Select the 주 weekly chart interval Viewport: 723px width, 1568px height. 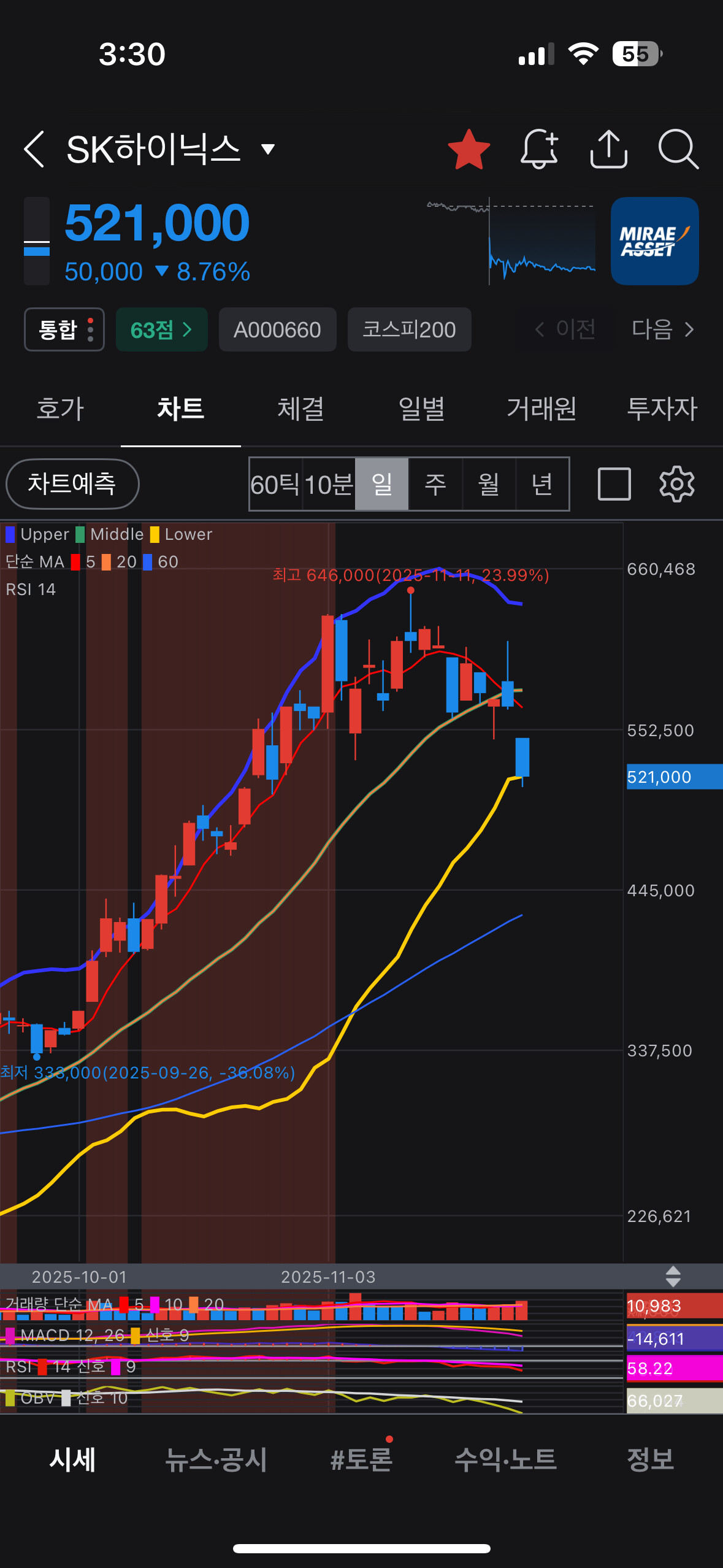[435, 484]
